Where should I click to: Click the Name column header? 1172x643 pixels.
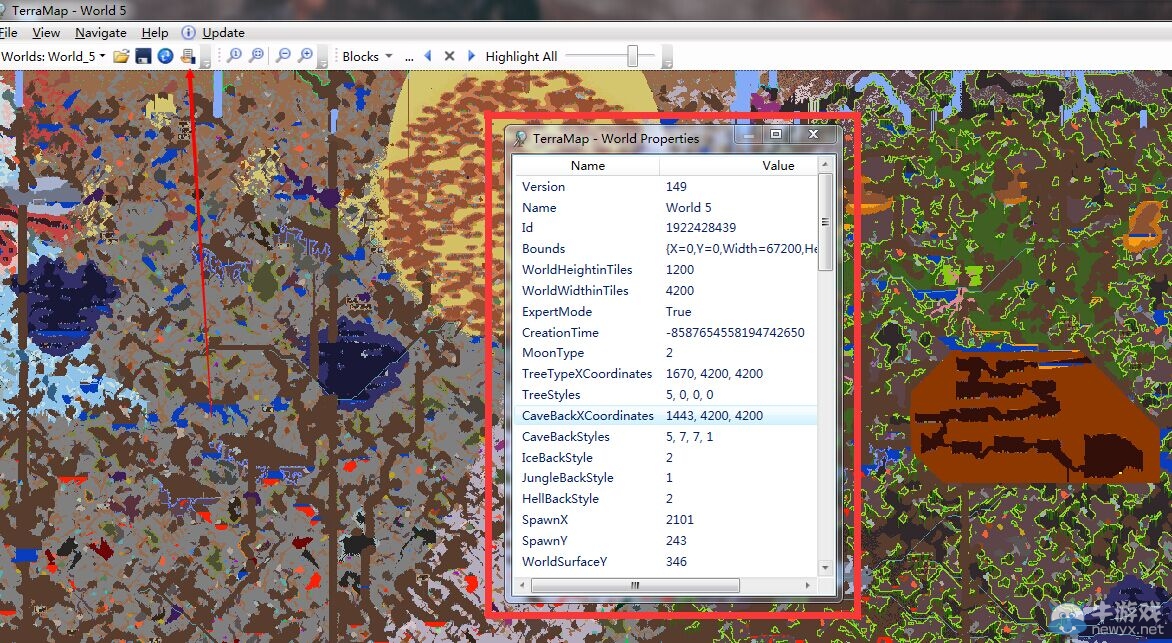(x=587, y=165)
